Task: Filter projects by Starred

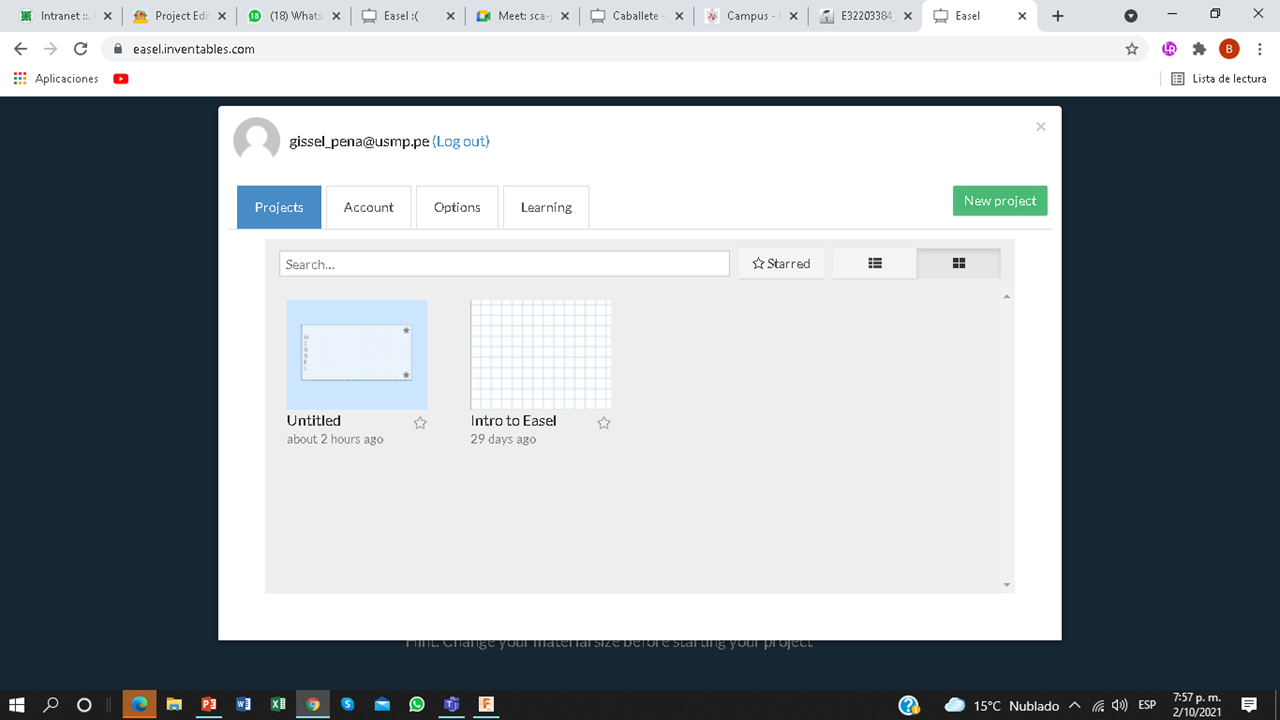Action: [781, 263]
